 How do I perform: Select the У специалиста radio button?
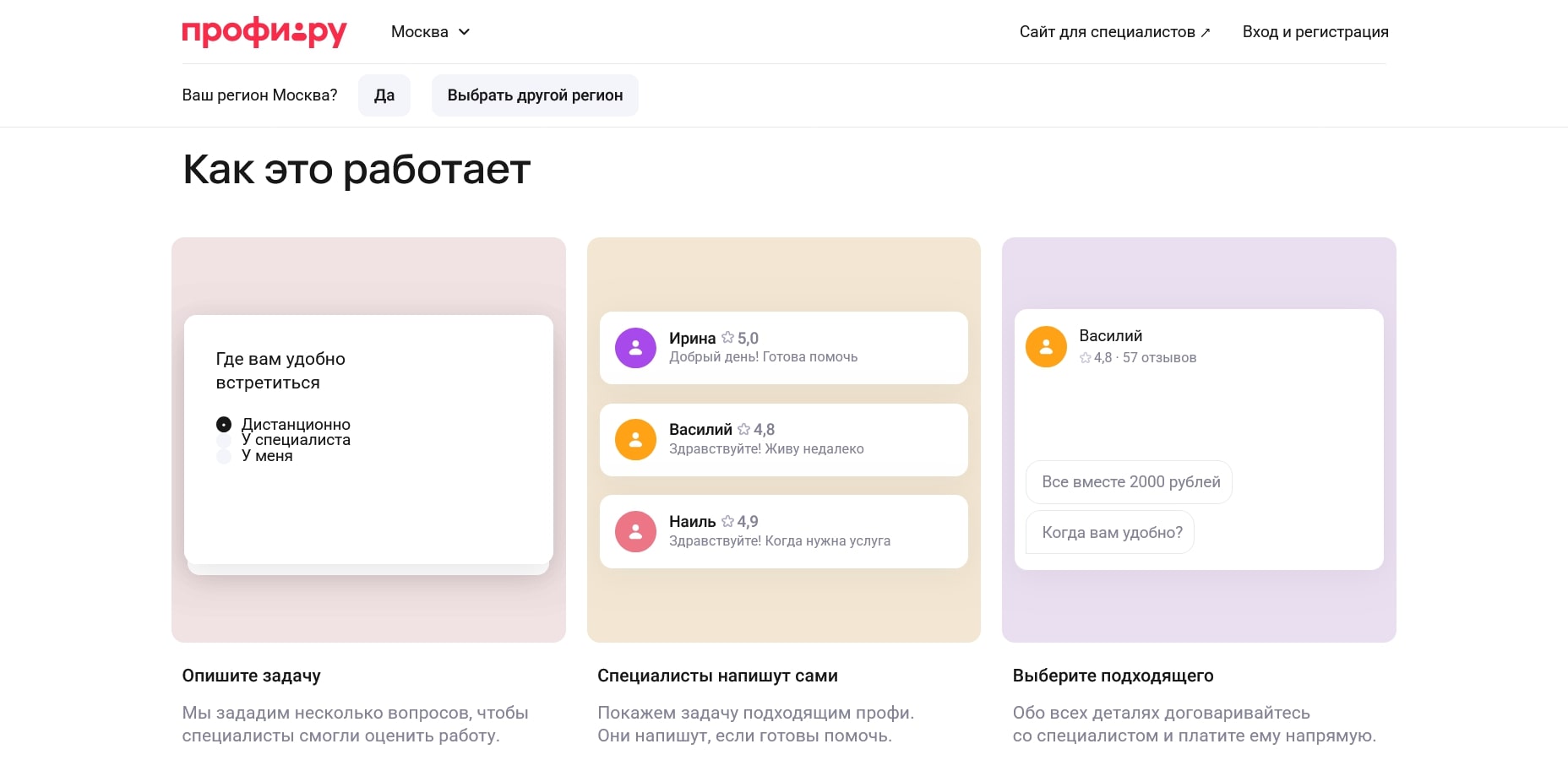pos(224,440)
